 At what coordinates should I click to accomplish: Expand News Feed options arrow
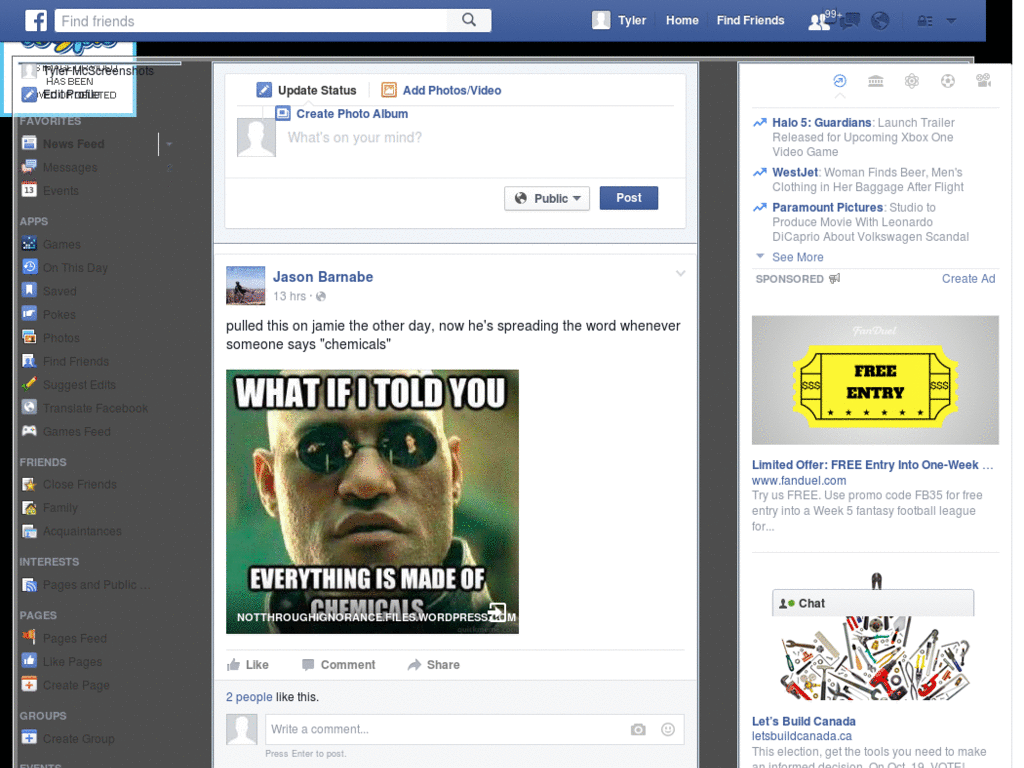[169, 144]
